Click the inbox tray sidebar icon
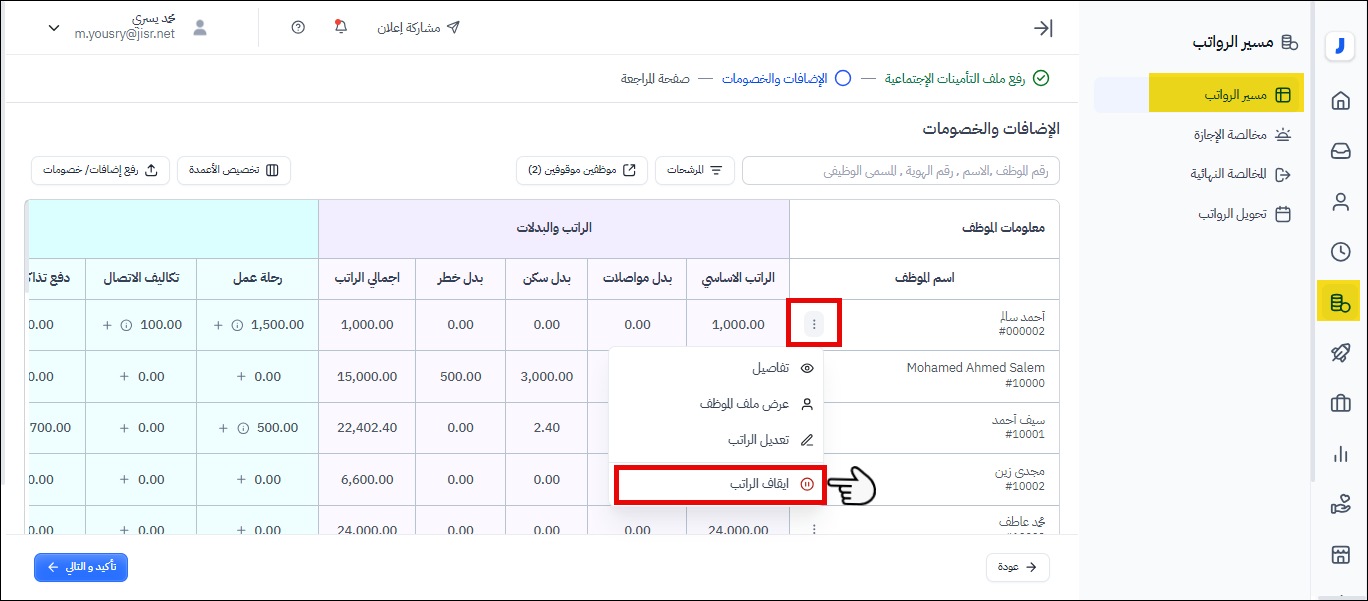This screenshot has height=601, width=1368. [x=1340, y=151]
